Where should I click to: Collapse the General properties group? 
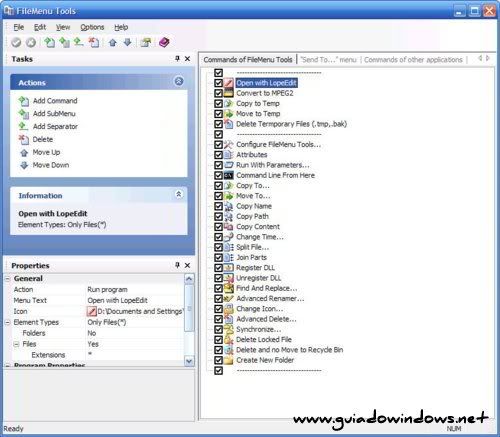7,279
